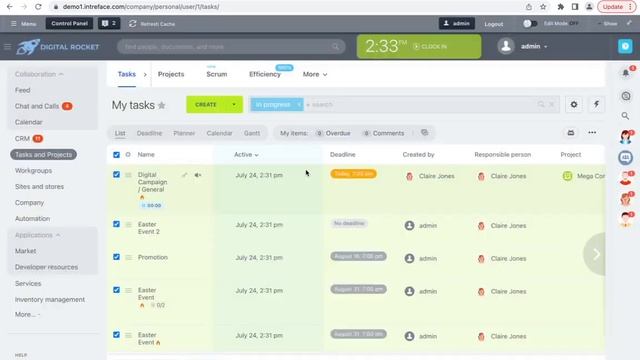
Task: Clear the task filter with X icon
Action: tap(552, 104)
